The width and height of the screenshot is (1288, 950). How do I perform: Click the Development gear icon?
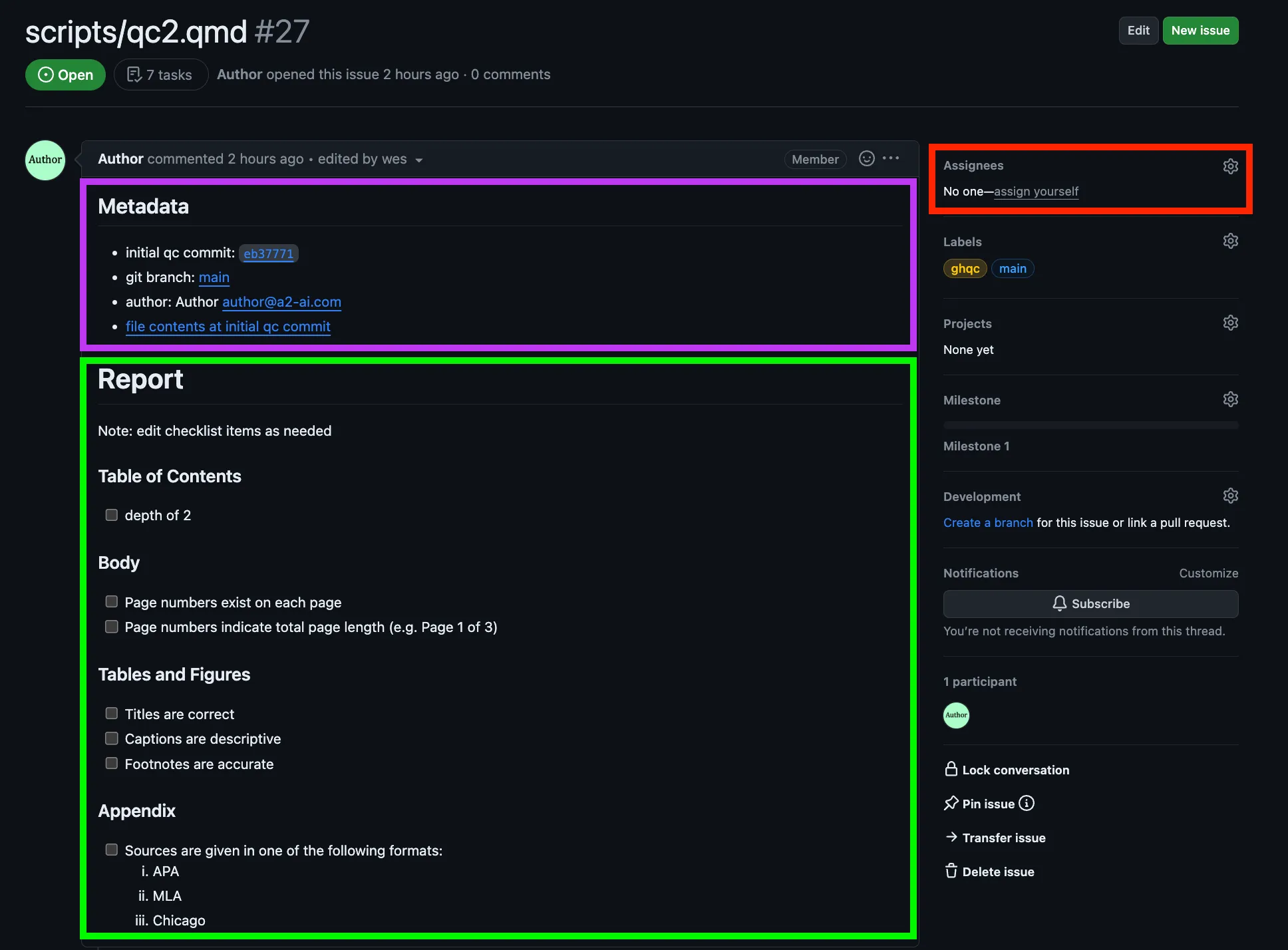pyautogui.click(x=1230, y=496)
